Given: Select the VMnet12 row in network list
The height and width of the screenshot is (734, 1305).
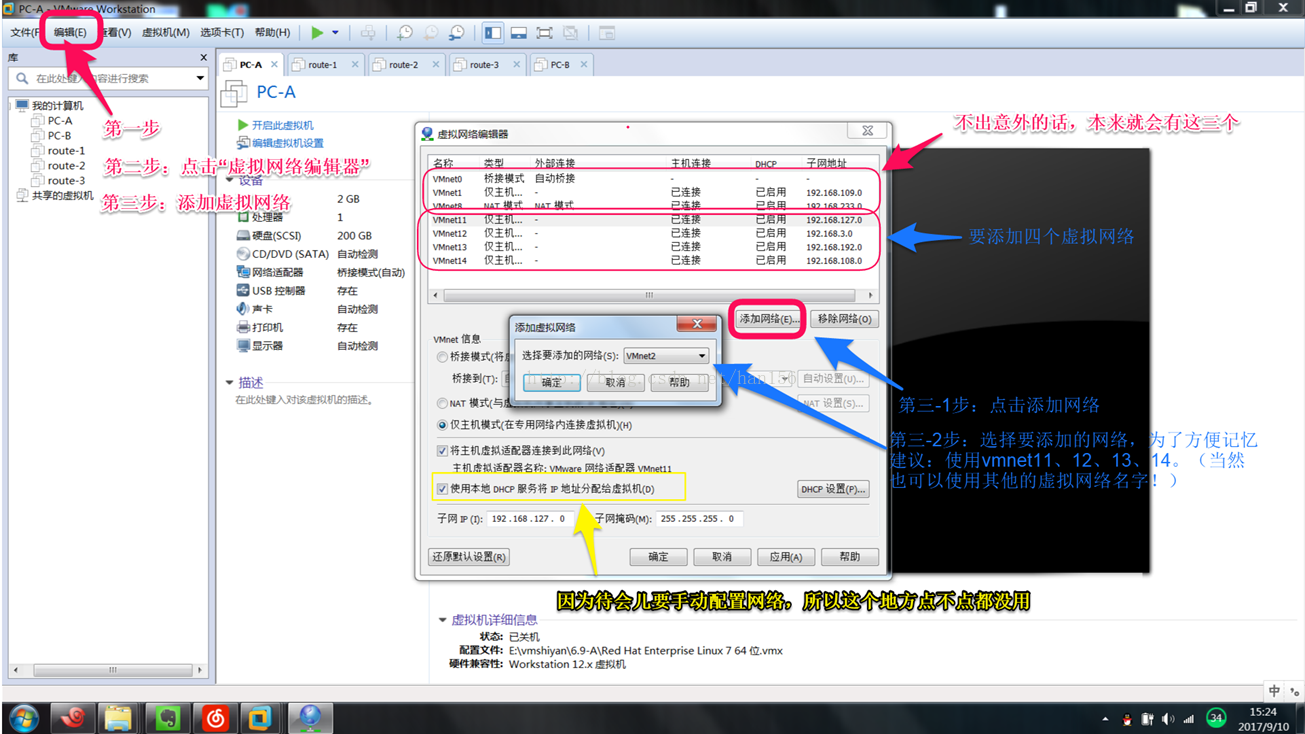Looking at the screenshot, I should click(x=653, y=233).
